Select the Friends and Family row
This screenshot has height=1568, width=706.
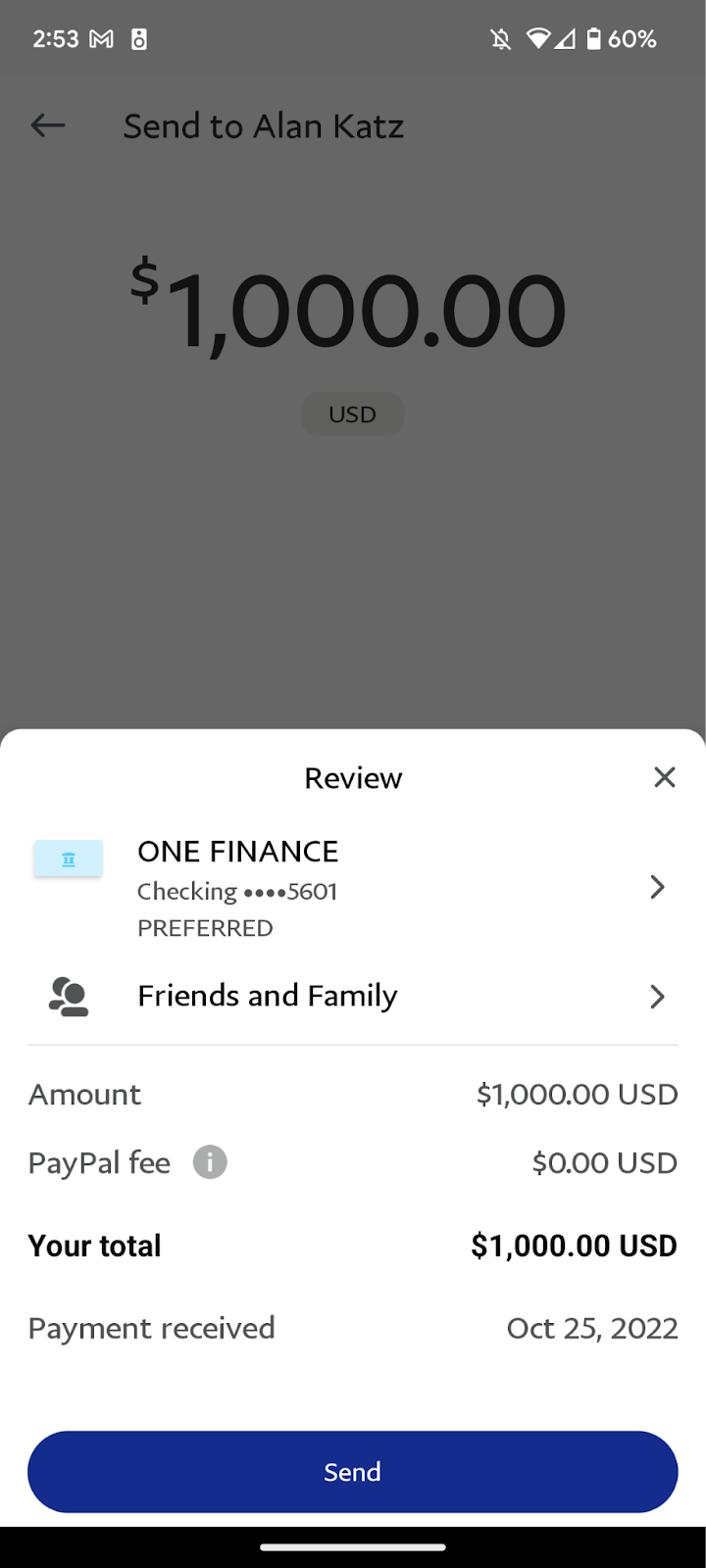coord(353,997)
